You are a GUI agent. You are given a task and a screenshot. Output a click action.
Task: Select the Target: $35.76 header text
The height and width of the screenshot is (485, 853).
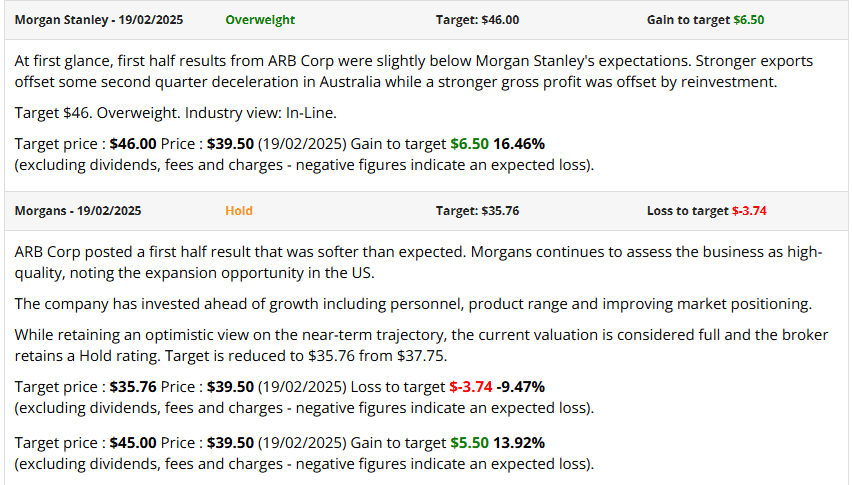click(x=477, y=211)
